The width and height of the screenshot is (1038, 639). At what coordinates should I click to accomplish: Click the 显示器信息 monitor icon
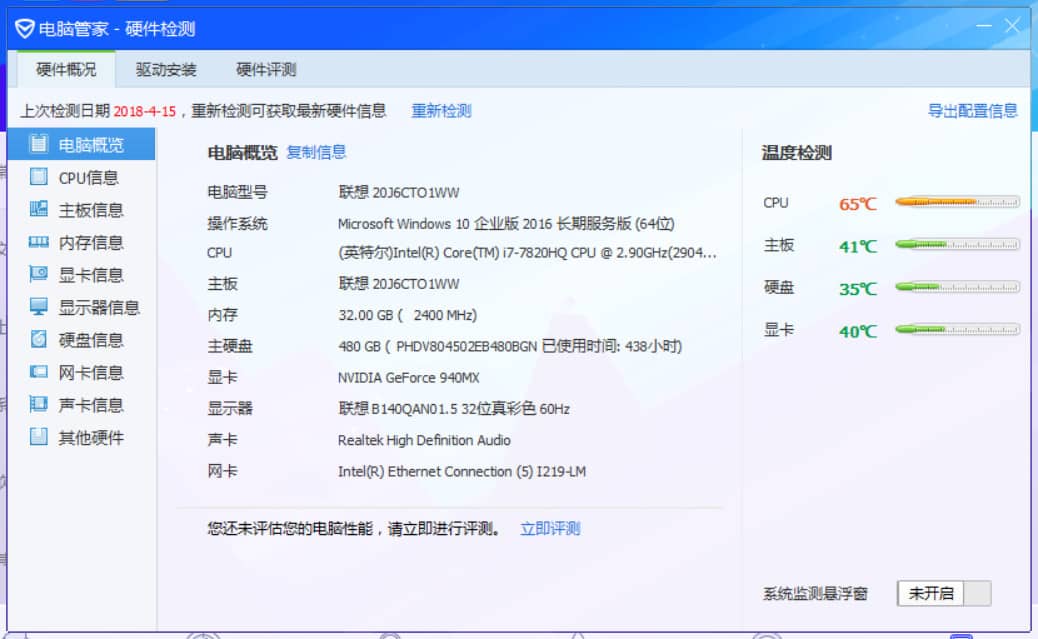(38, 307)
